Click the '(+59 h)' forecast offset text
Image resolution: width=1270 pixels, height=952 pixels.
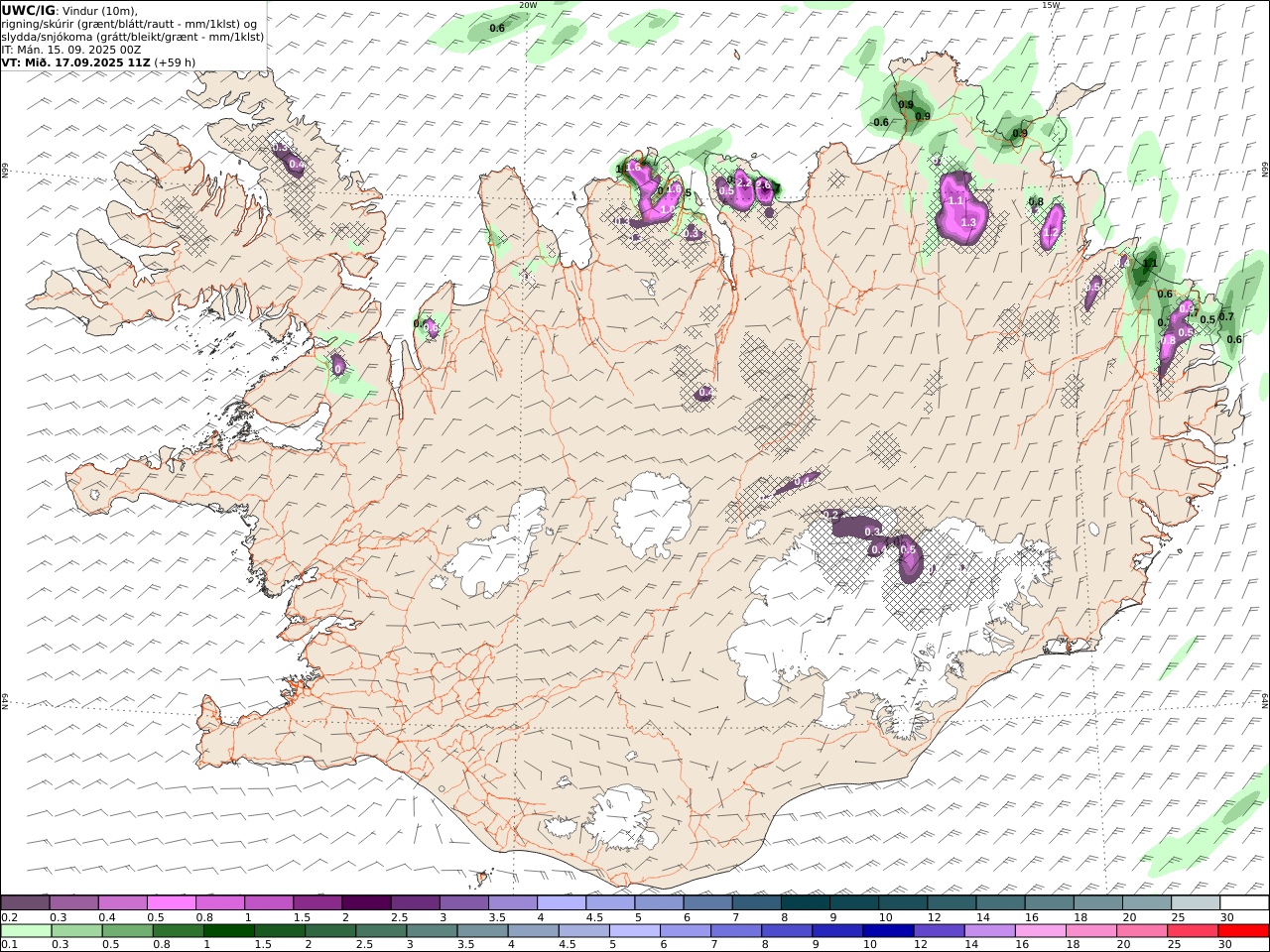pyautogui.click(x=174, y=61)
